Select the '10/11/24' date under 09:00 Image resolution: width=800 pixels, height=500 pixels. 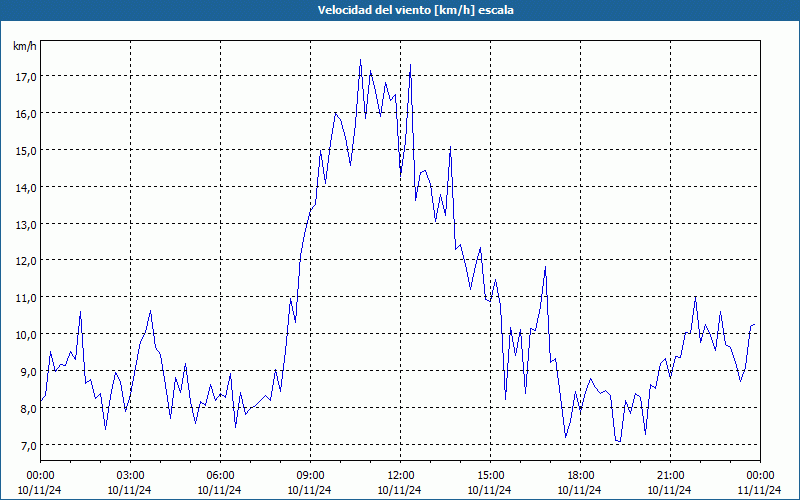310,490
